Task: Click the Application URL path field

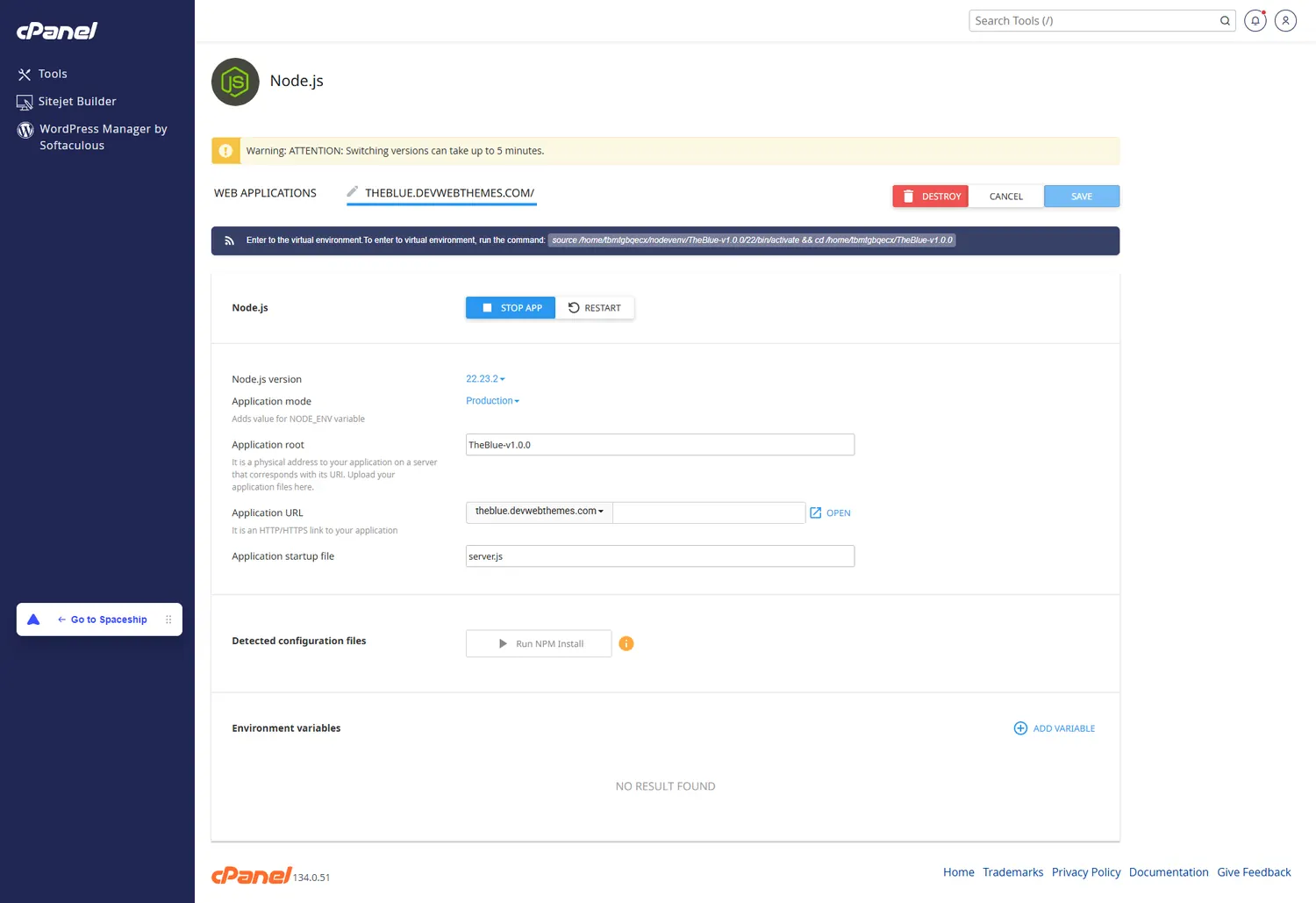Action: 709,512
